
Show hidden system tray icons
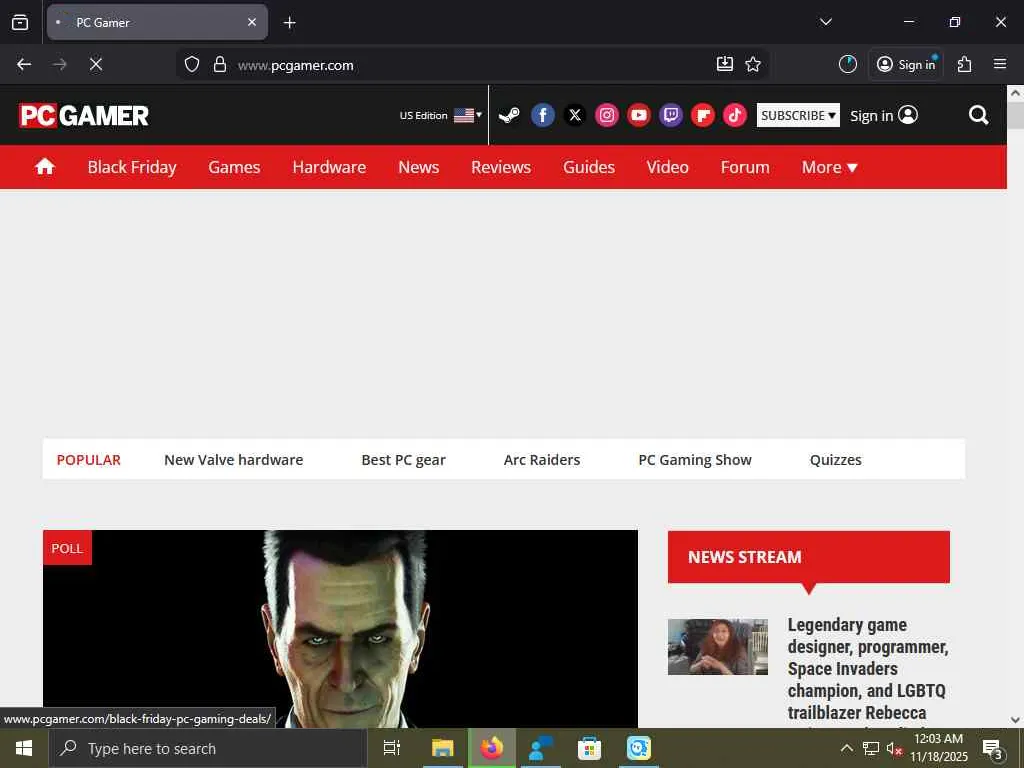pyautogui.click(x=846, y=748)
